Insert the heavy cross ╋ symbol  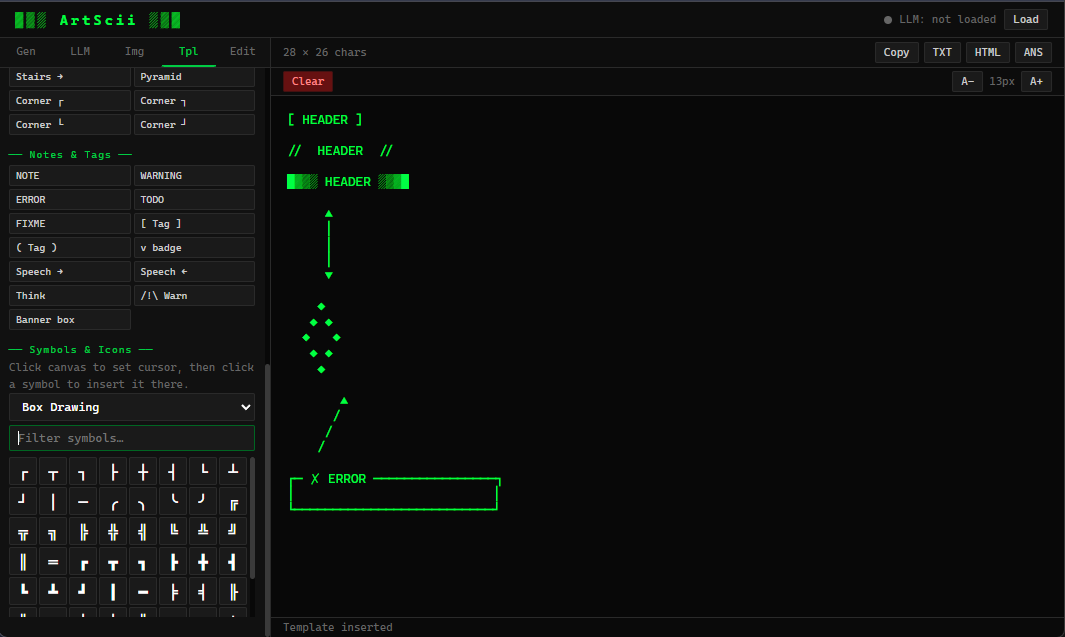(202, 562)
